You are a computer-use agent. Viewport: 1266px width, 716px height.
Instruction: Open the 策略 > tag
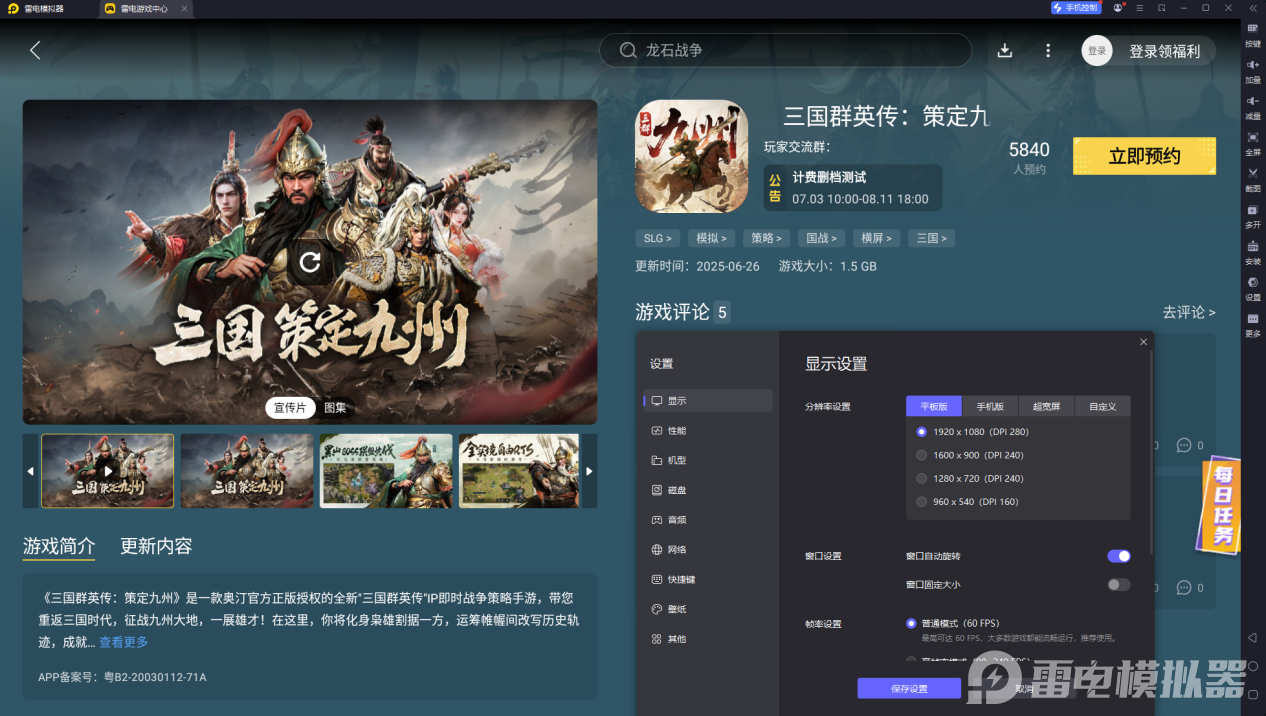pyautogui.click(x=767, y=238)
